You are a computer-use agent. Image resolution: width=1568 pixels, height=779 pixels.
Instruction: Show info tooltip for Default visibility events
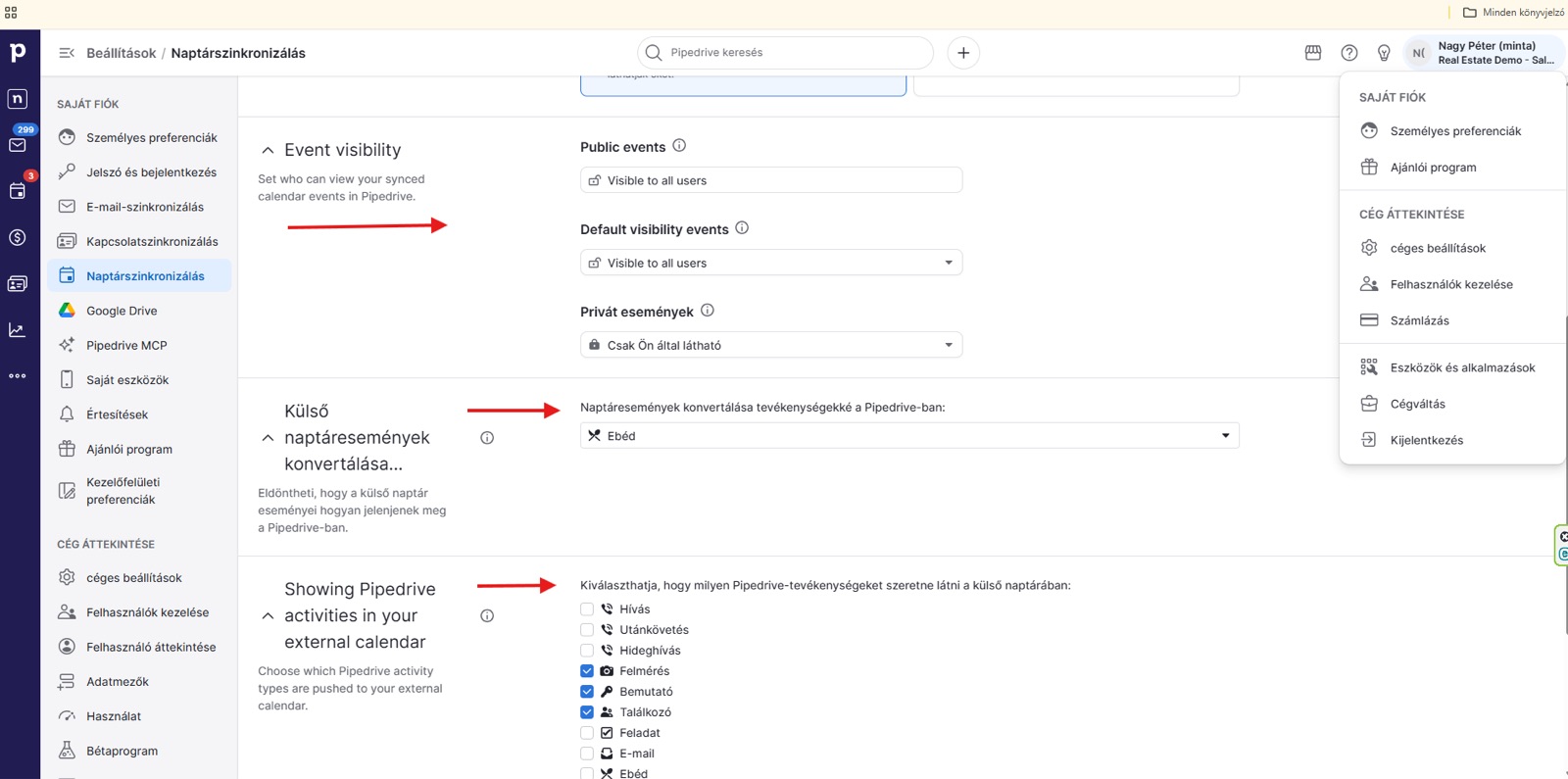pyautogui.click(x=742, y=228)
